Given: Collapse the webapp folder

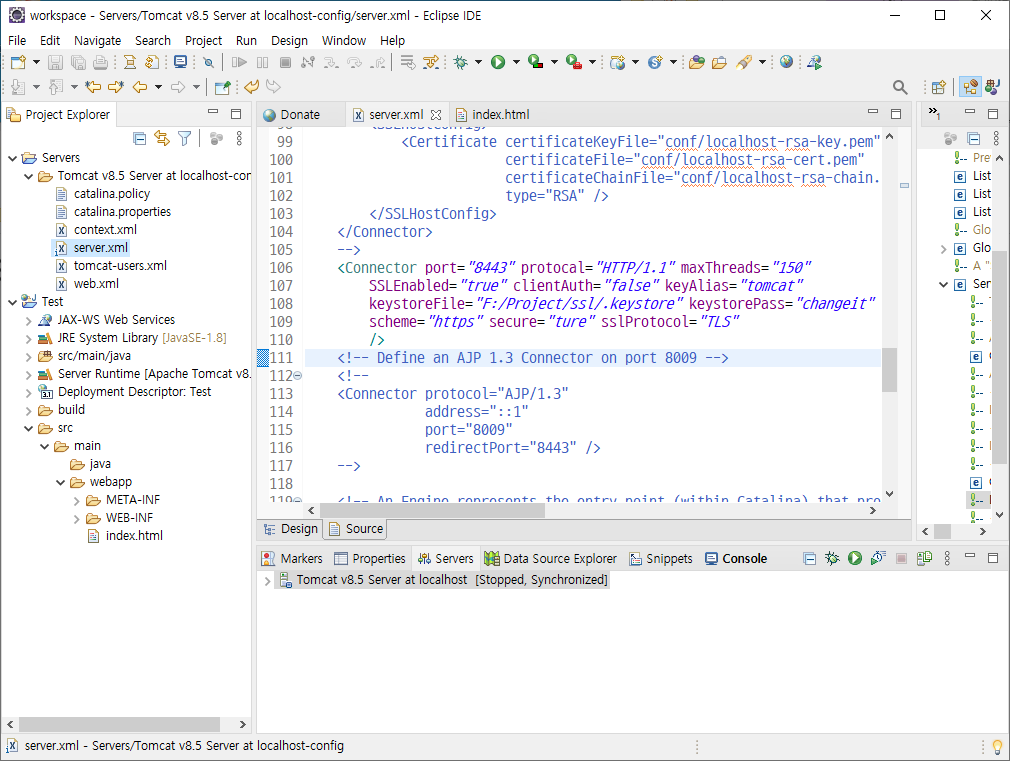Looking at the screenshot, I should click(61, 483).
